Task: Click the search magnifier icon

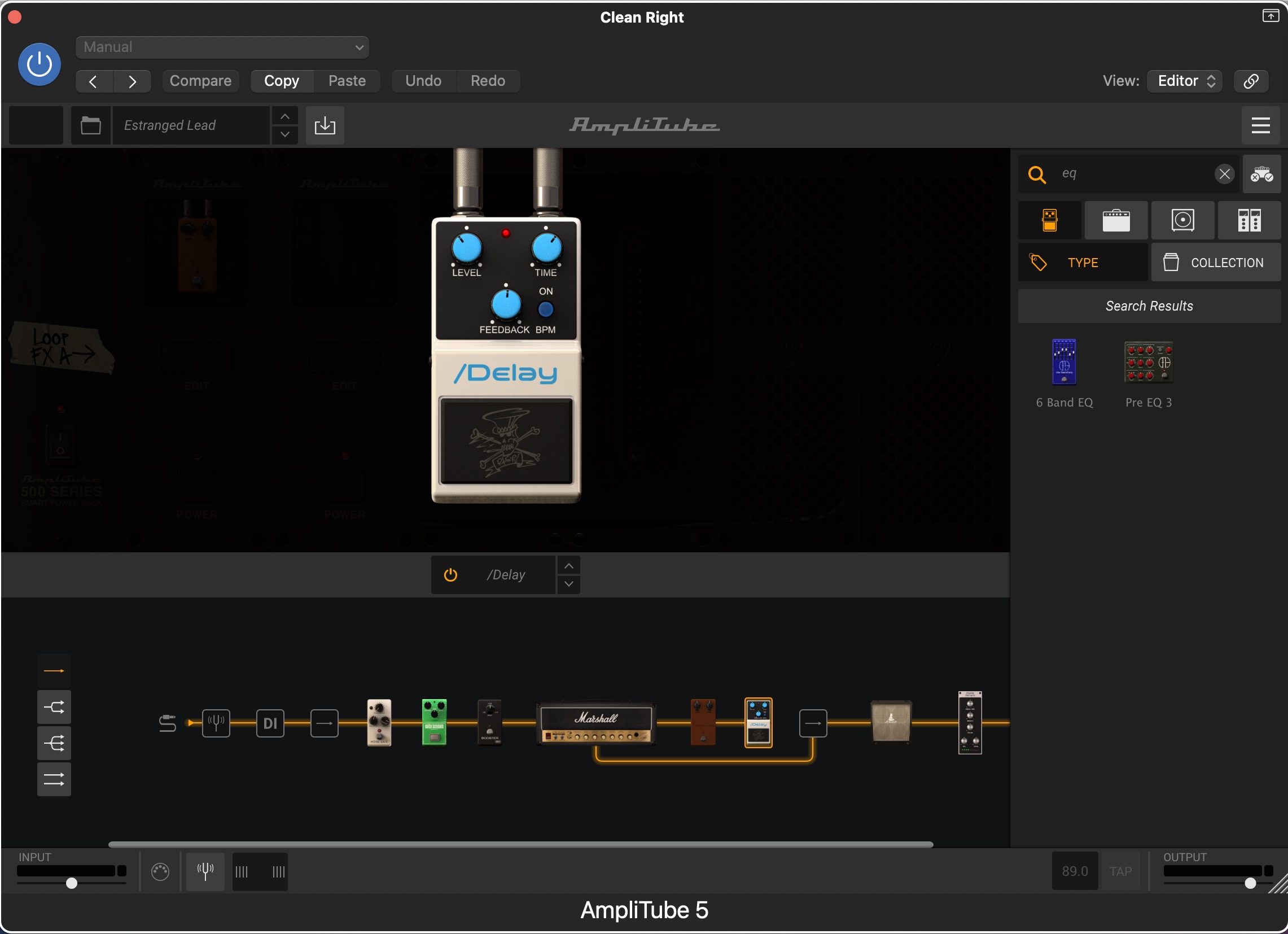Action: coord(1037,174)
